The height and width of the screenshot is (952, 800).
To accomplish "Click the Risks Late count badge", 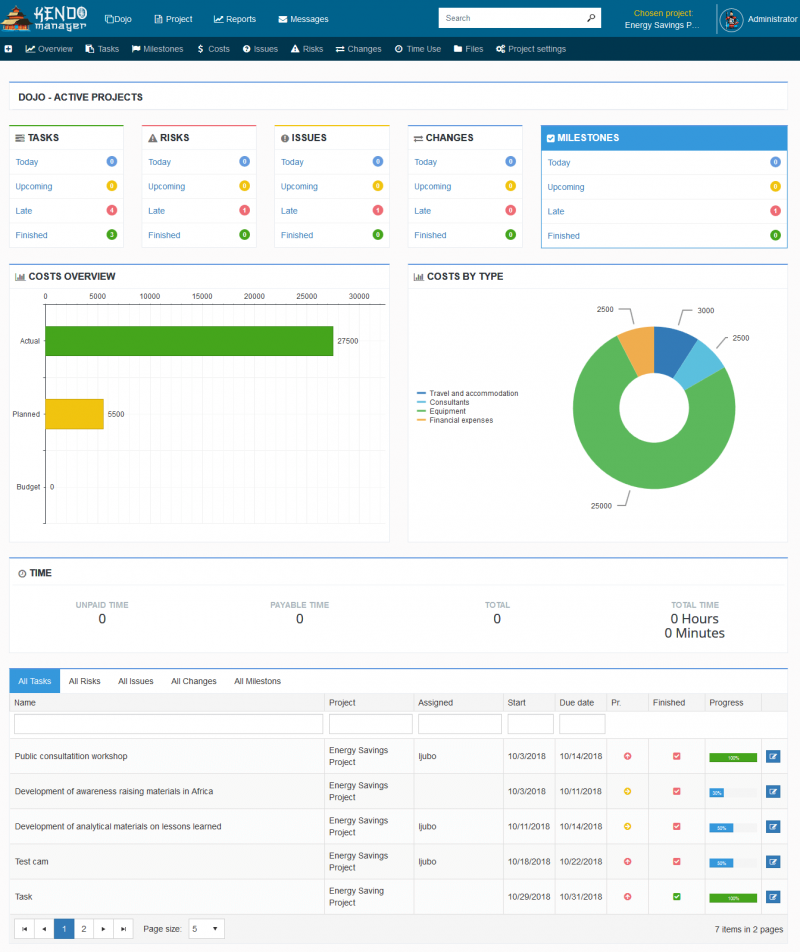I will (245, 210).
